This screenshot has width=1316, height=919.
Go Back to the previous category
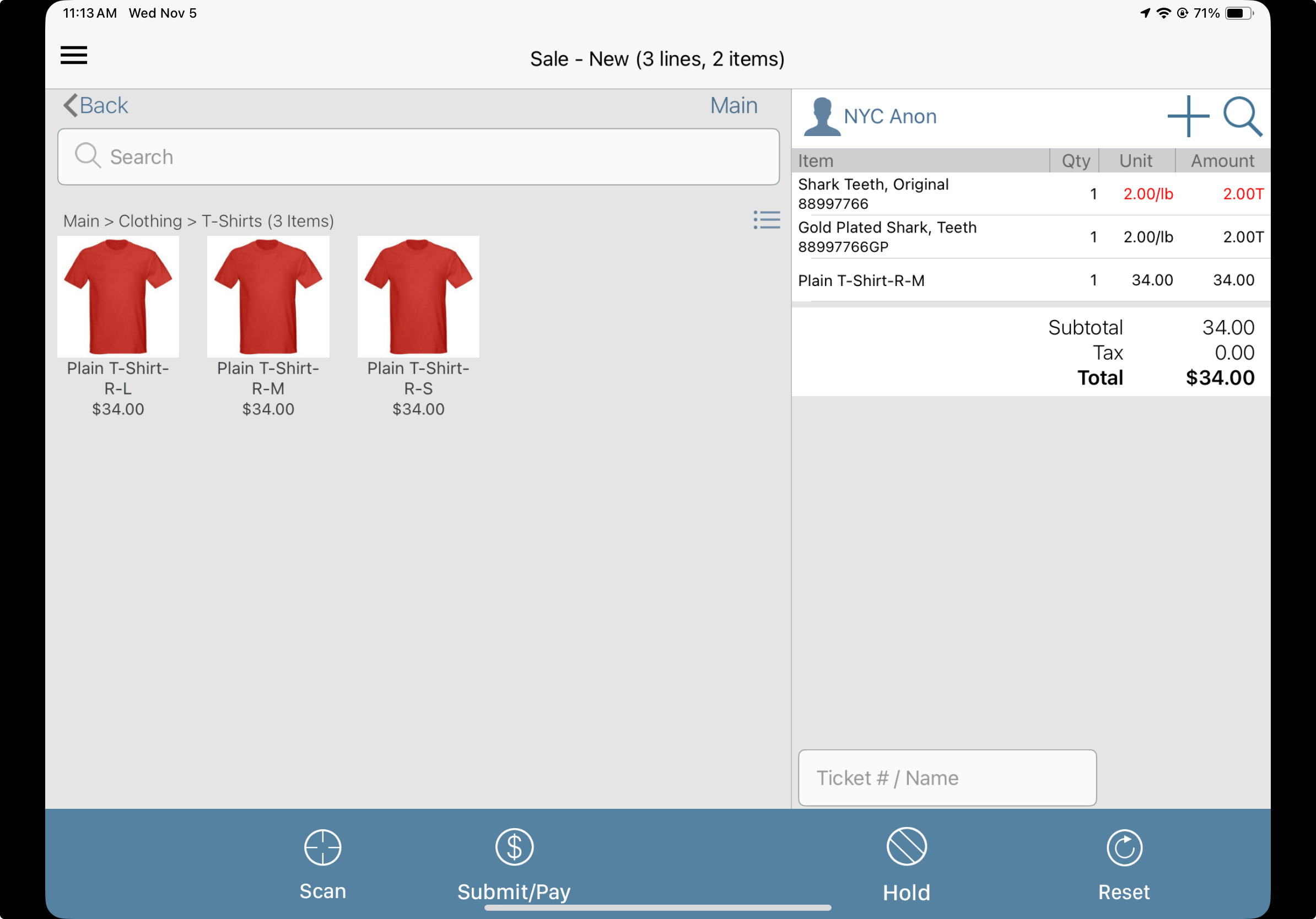coord(96,105)
